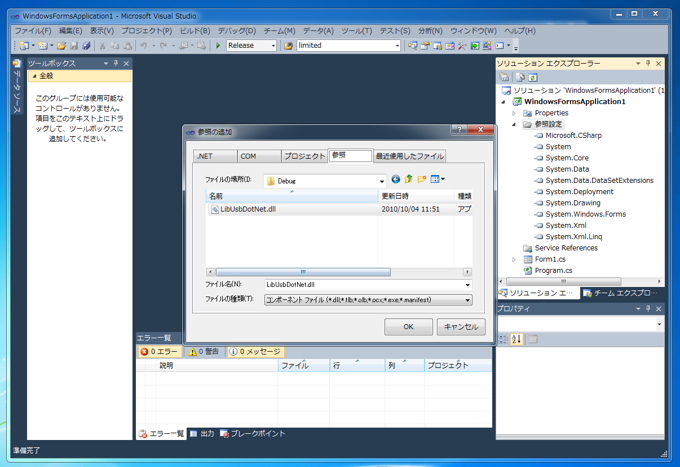The image size is (680, 467).
Task: Switch to the COM tab
Action: 259,156
